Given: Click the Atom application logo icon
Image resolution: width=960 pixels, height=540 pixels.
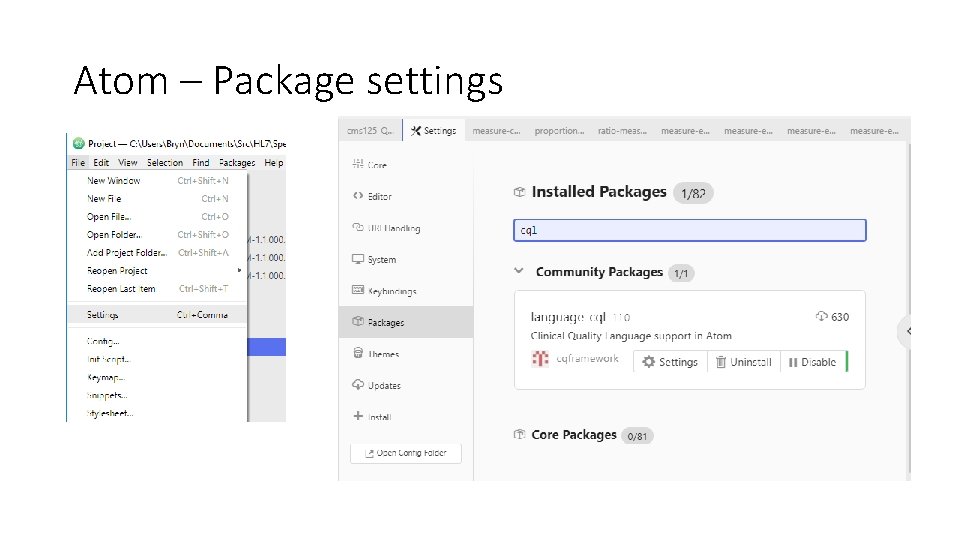Looking at the screenshot, I should 78,143.
